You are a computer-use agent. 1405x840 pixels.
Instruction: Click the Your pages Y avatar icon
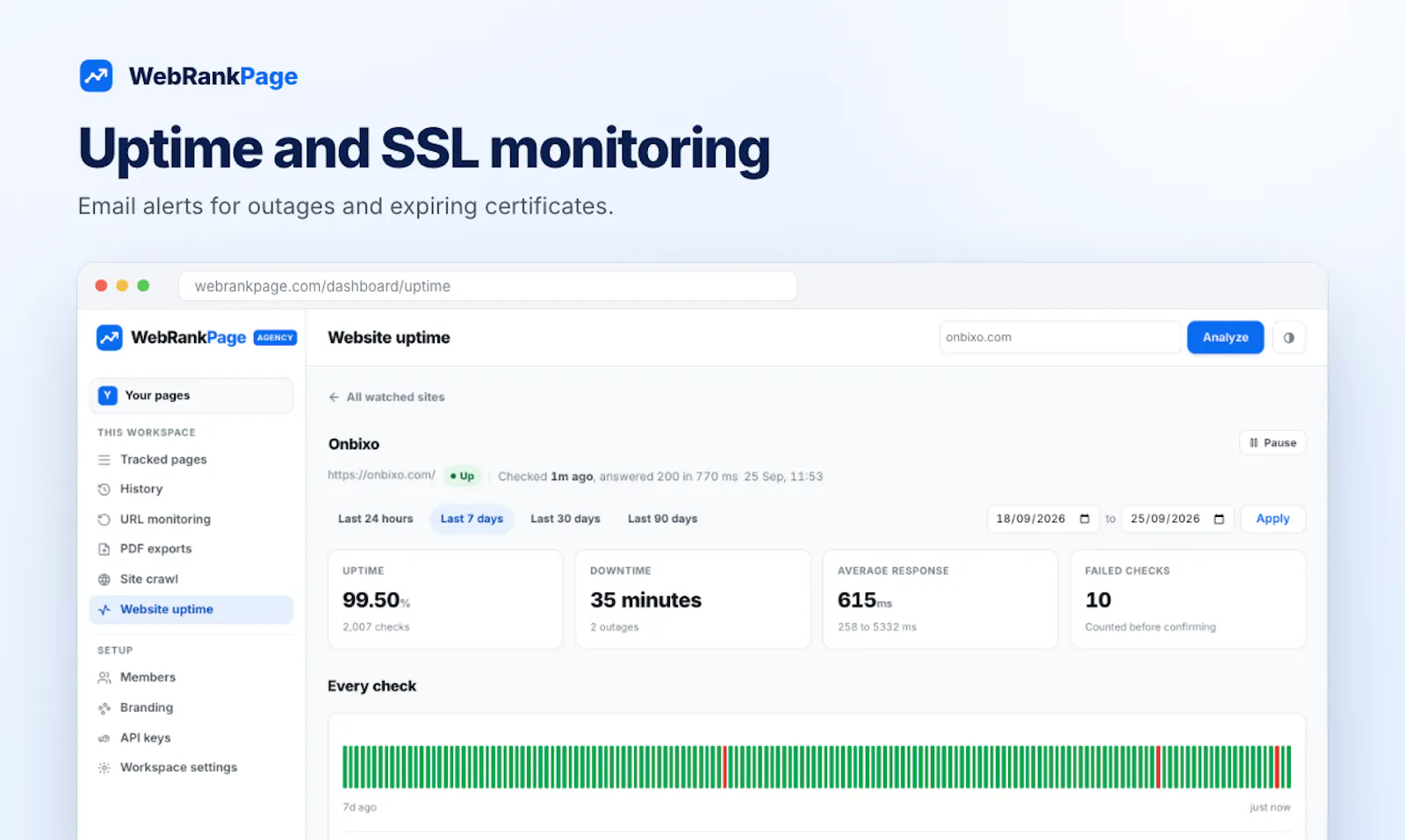107,396
